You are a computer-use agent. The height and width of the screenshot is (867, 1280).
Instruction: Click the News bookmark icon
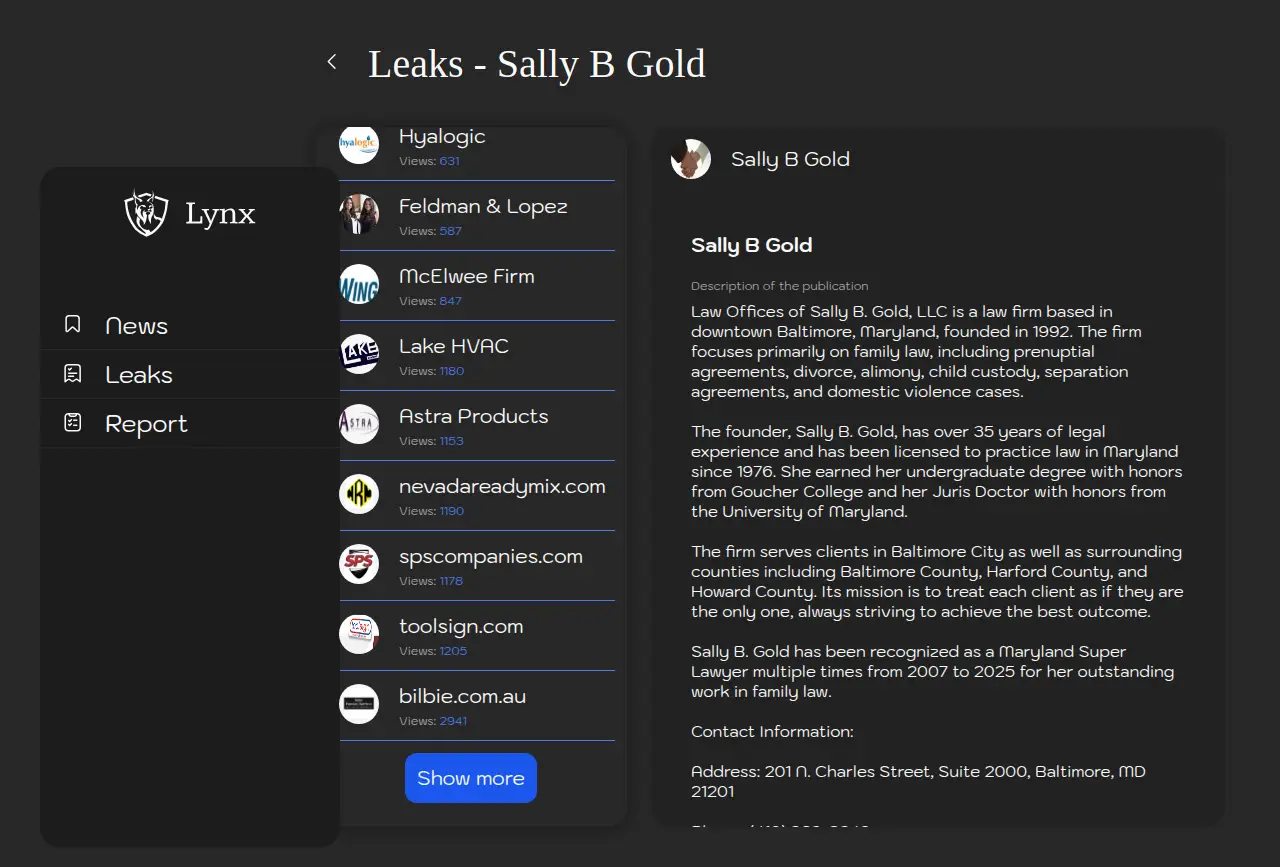point(72,324)
